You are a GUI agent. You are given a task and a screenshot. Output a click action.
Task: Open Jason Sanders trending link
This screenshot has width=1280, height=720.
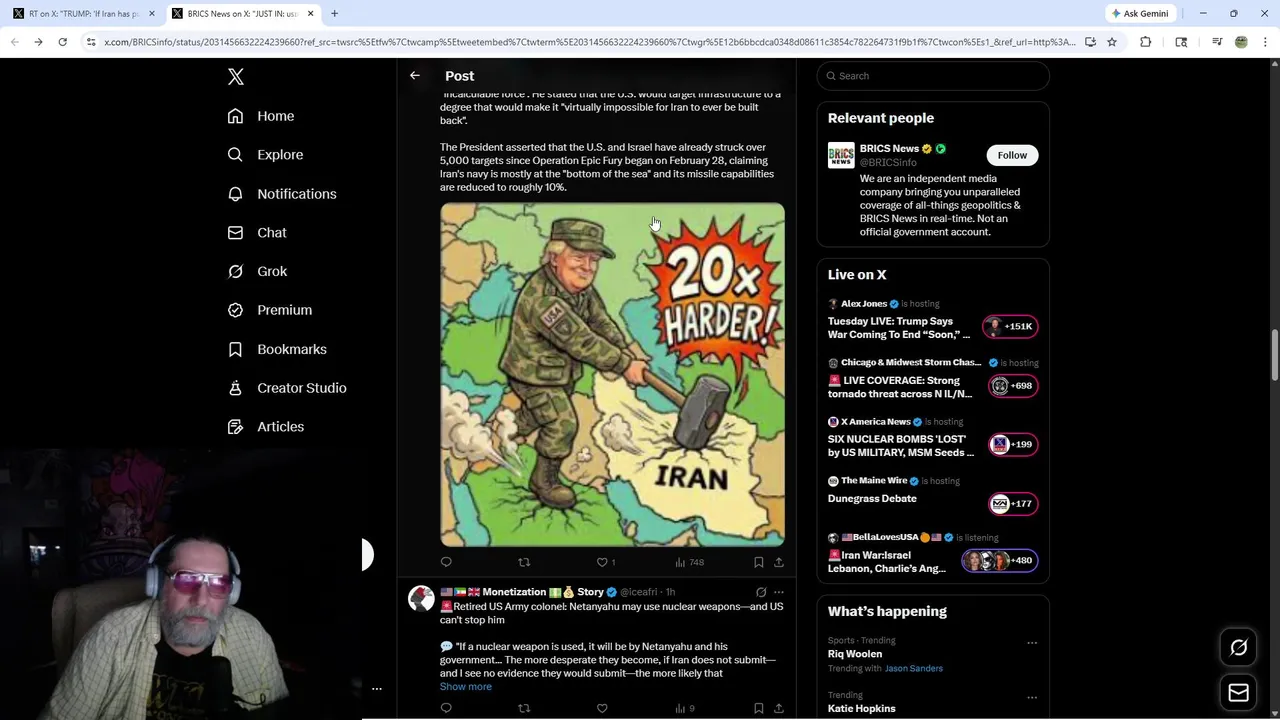click(x=914, y=668)
